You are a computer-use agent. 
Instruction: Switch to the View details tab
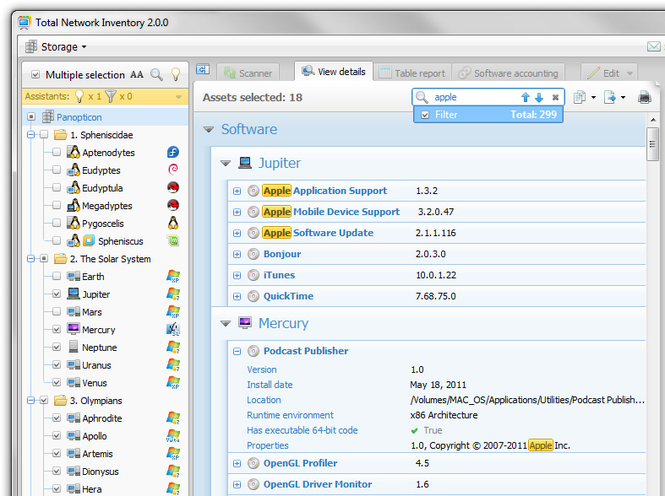(x=333, y=72)
